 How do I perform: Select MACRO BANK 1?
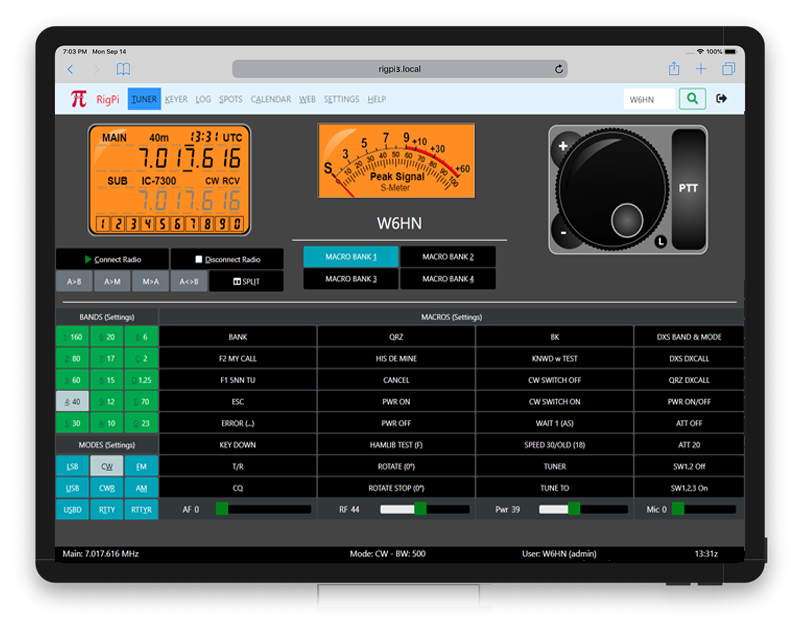(x=351, y=257)
